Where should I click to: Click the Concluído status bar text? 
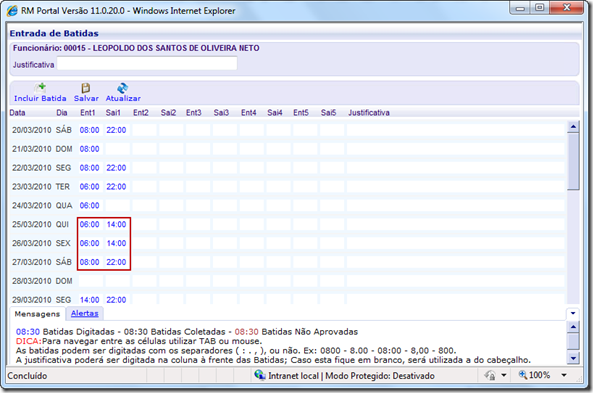pyautogui.click(x=27, y=376)
